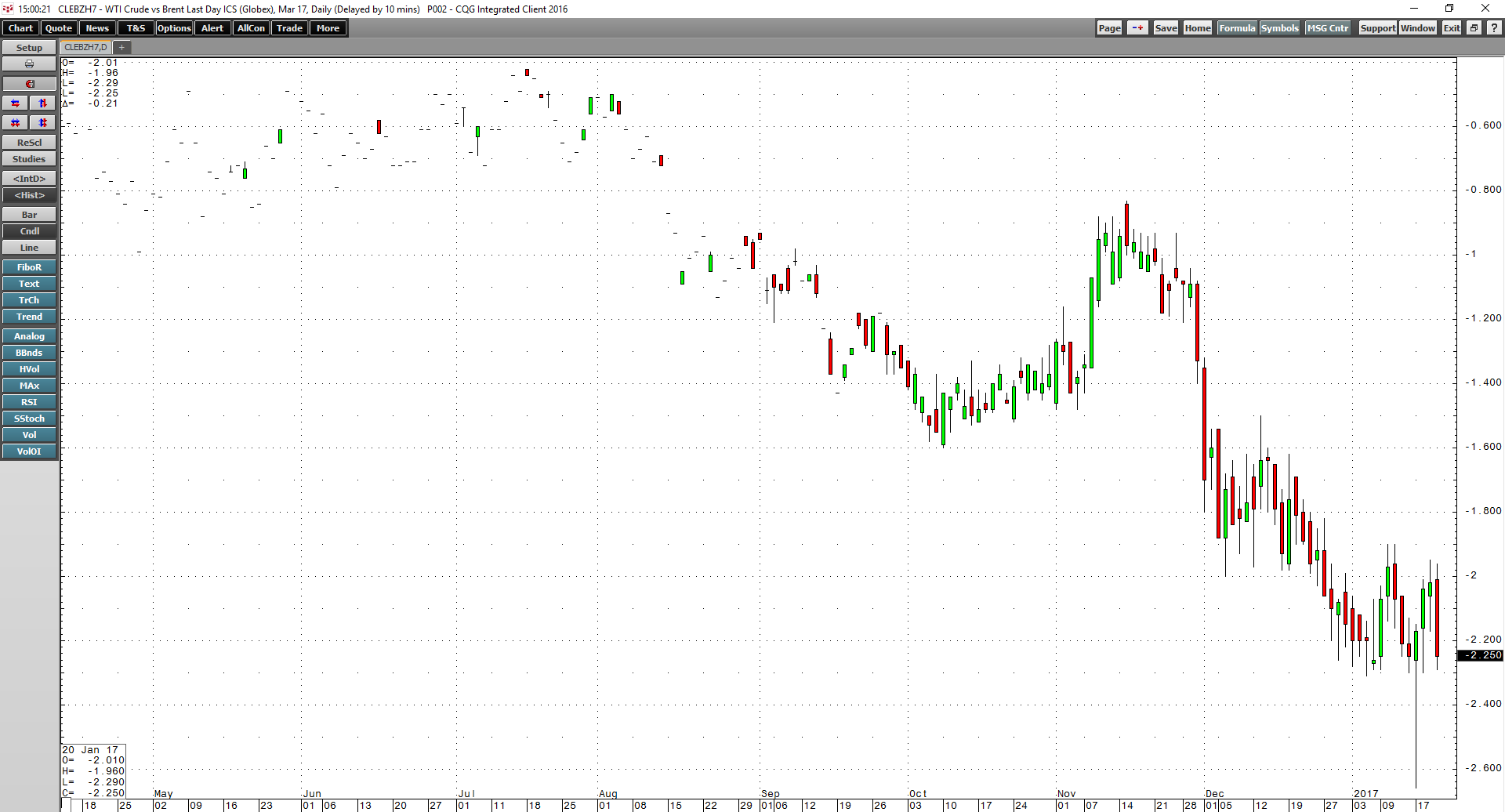Open the News menu
Screen dimensions: 1505x812
click(97, 28)
